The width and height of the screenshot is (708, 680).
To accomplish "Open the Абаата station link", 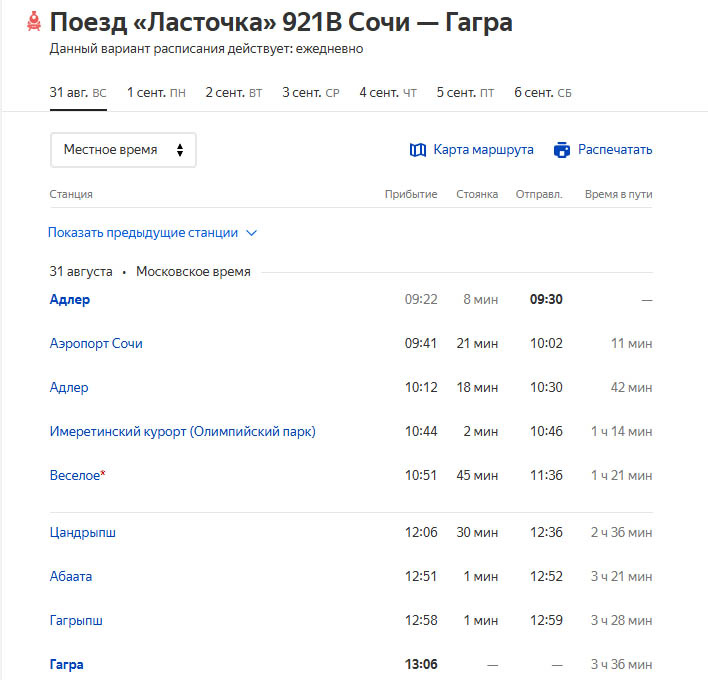I will point(71,576).
